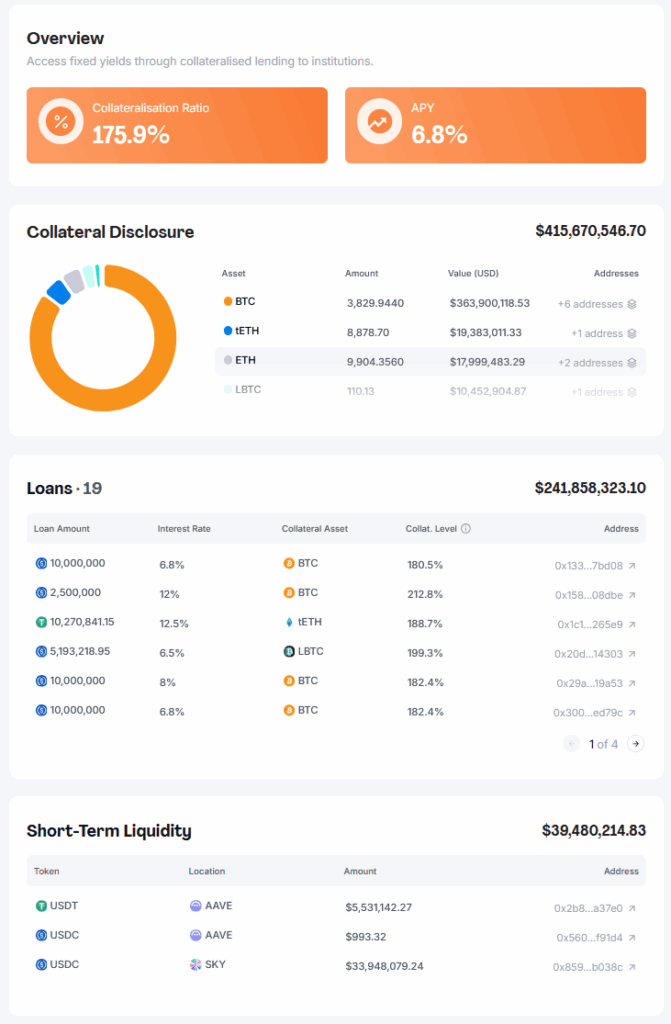Viewport: 671px width, 1024px height.
Task: Click collateral level 199.3%
Action: [x=425, y=653]
